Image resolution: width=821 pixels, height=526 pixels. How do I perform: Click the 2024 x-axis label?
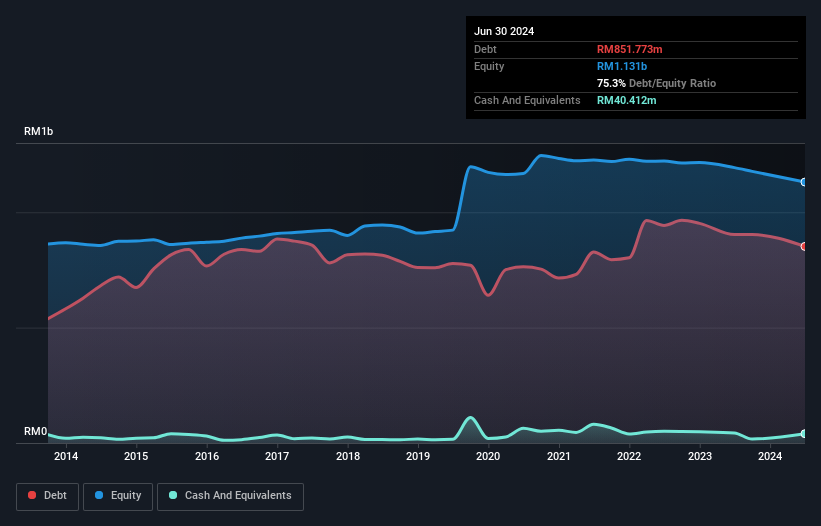click(x=770, y=456)
